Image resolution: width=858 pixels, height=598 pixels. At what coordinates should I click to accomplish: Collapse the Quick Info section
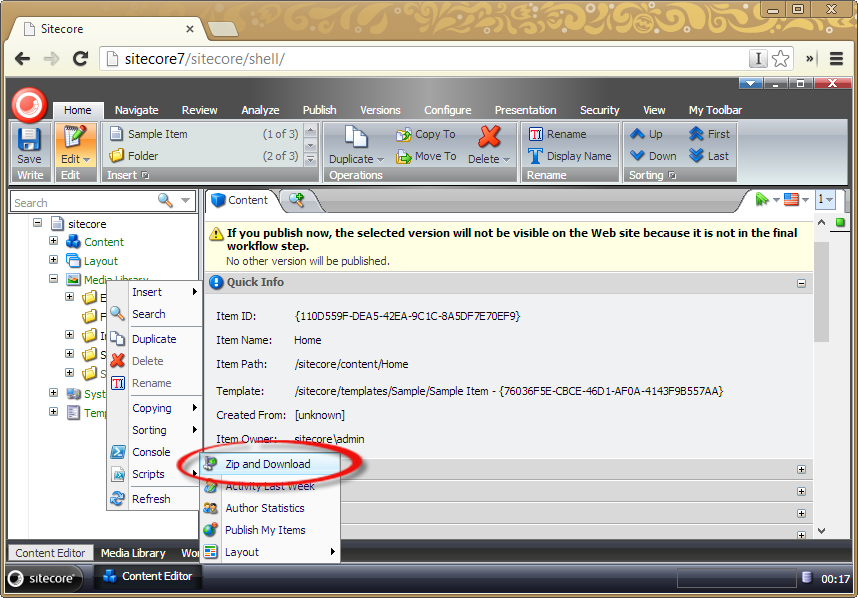[x=801, y=283]
